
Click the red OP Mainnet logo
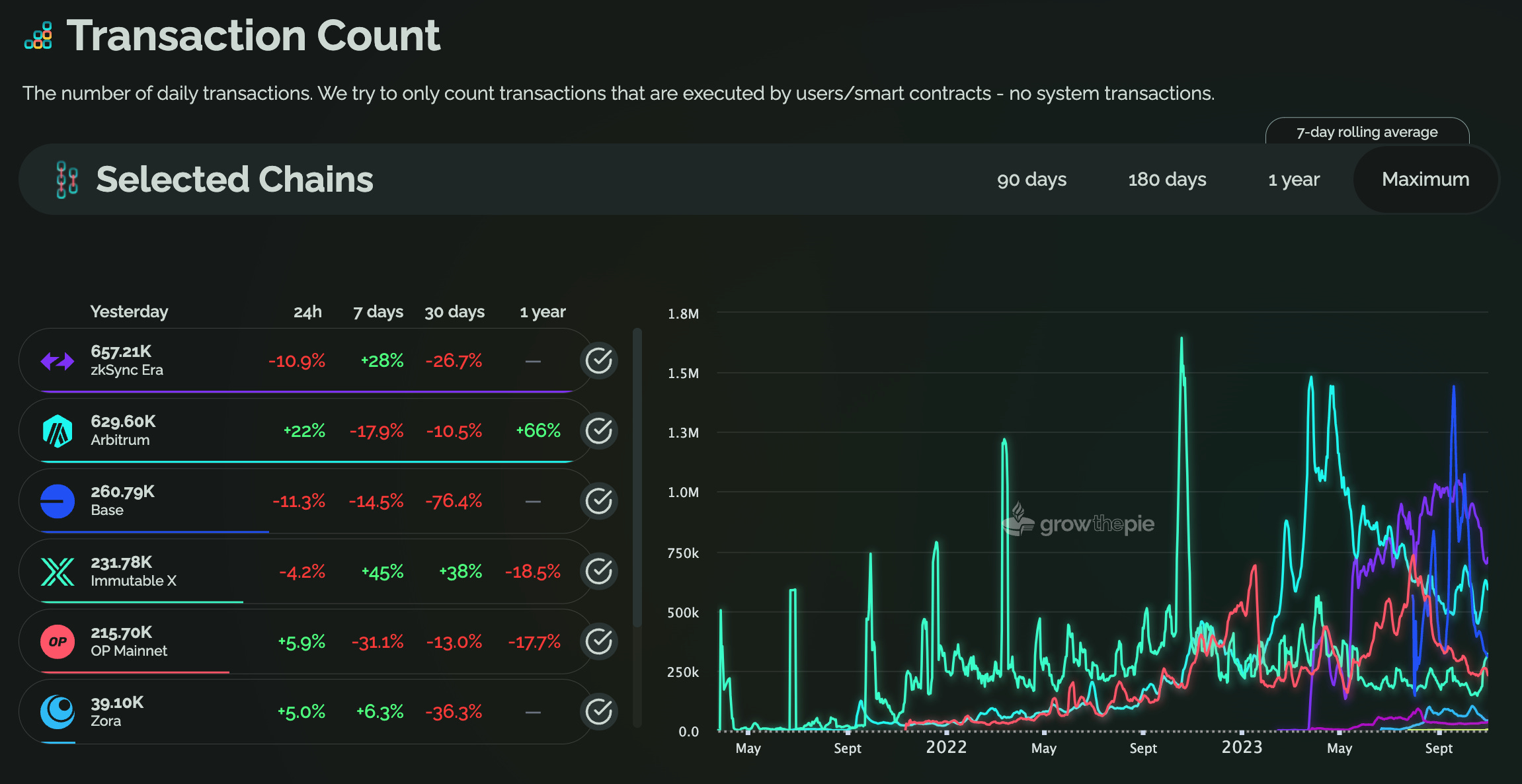point(58,642)
